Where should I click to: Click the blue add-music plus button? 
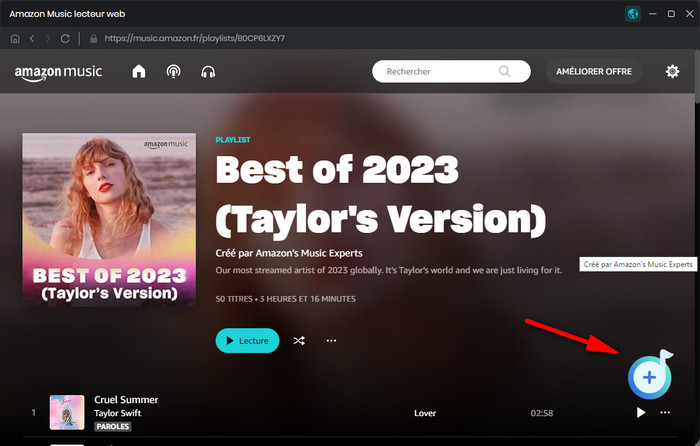pyautogui.click(x=649, y=377)
